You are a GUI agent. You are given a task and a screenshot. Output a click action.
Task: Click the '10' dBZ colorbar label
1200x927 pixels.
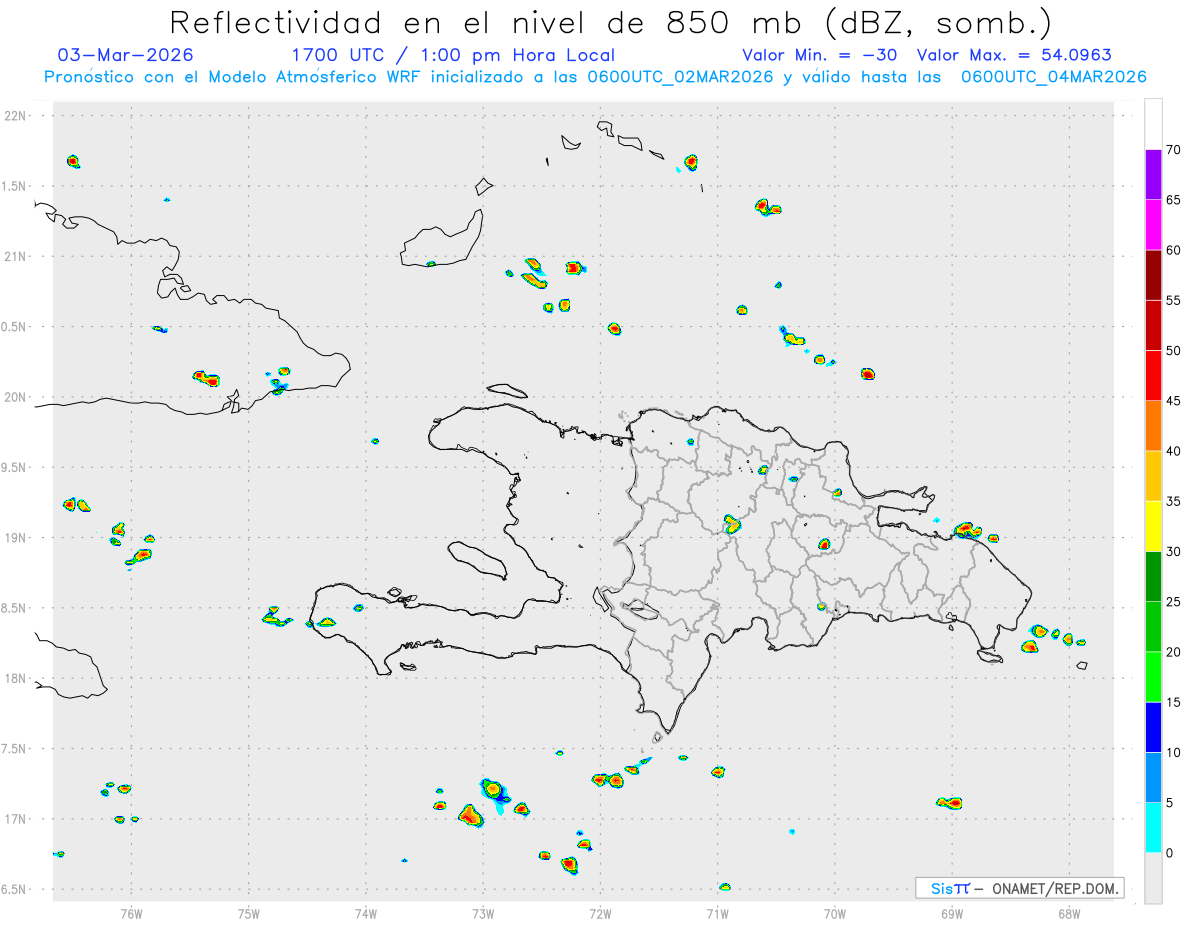[x=1174, y=752]
